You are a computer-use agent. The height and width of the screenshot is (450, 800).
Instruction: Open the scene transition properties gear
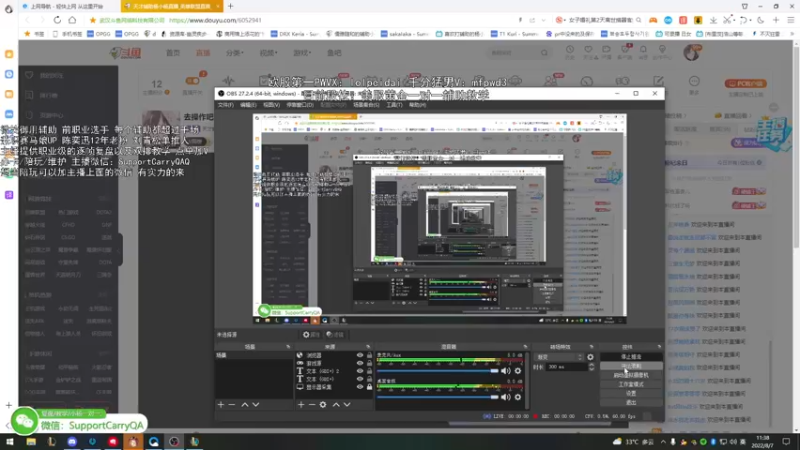pos(590,357)
